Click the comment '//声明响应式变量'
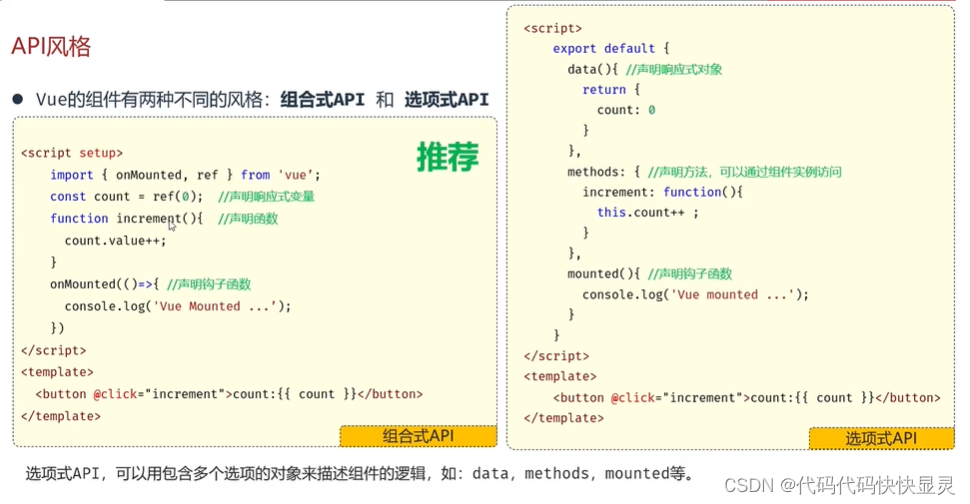 click(x=266, y=197)
